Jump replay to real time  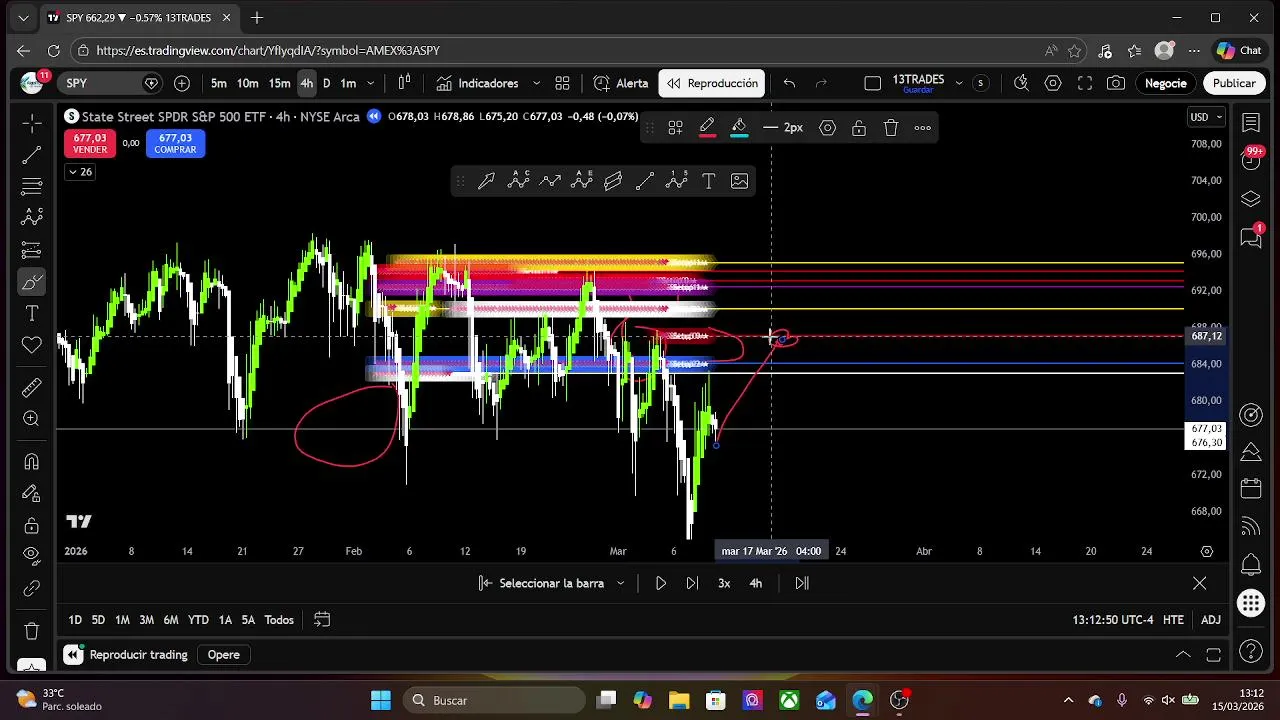coord(802,583)
